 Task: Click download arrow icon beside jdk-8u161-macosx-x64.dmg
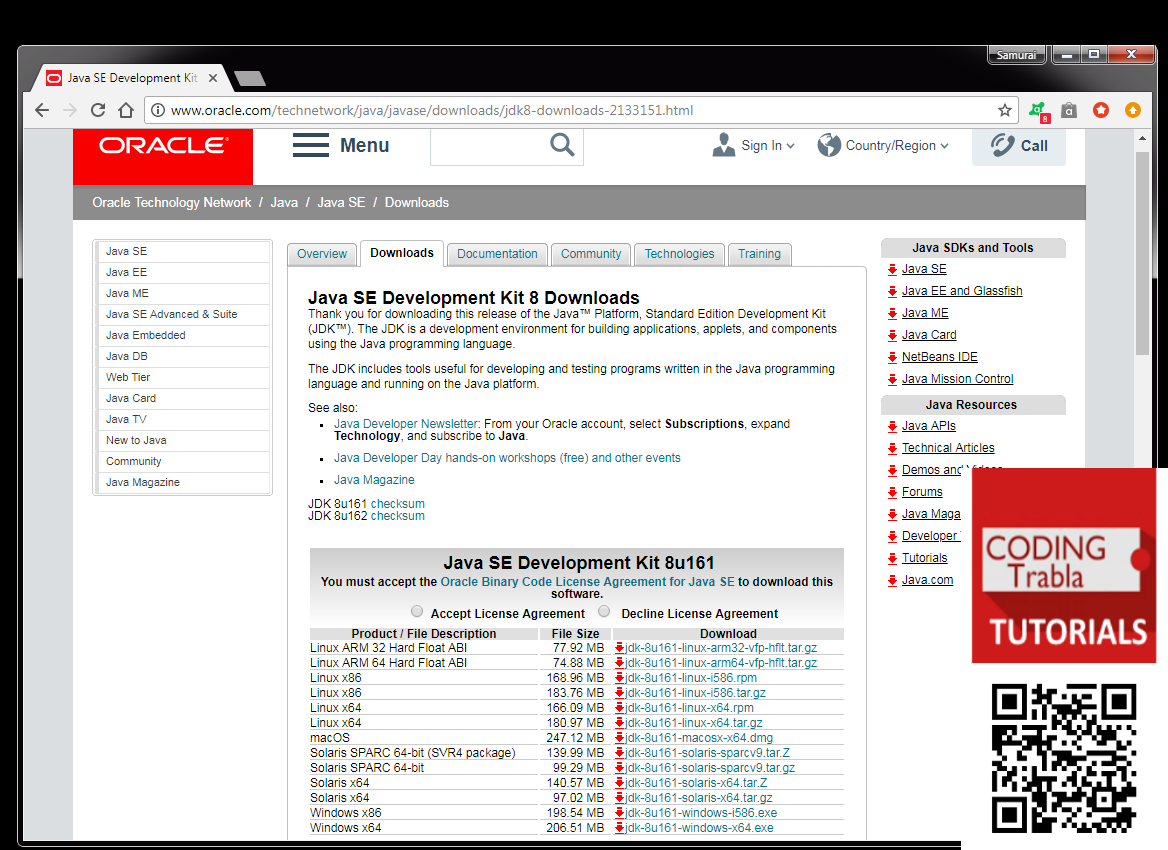point(619,738)
